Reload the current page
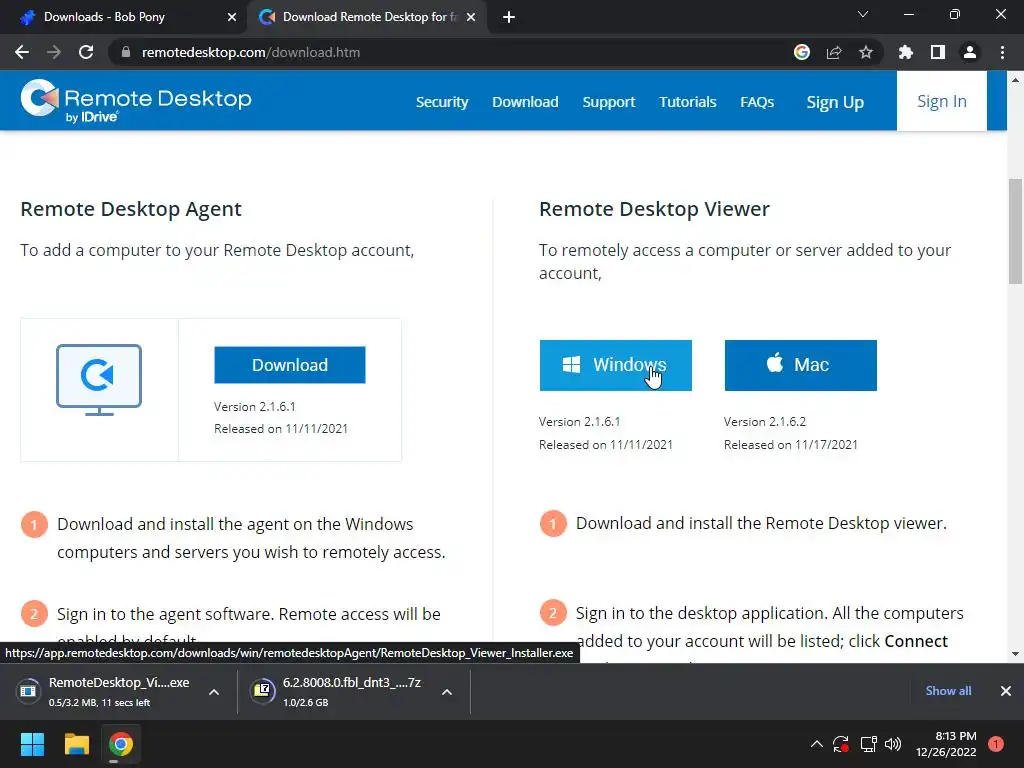Screen dimensions: 1024x768 click(x=86, y=52)
